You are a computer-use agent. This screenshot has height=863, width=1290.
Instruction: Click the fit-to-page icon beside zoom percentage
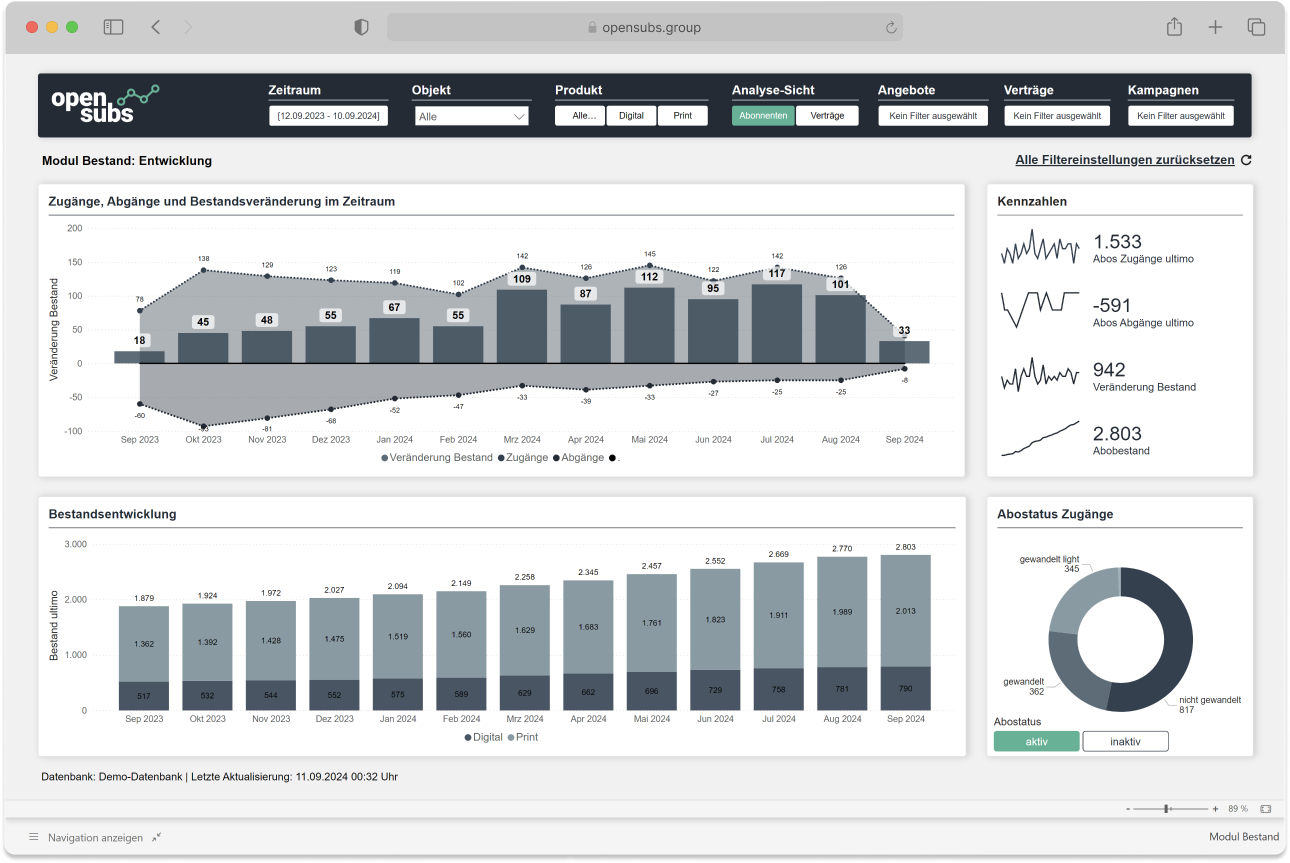tap(1265, 808)
